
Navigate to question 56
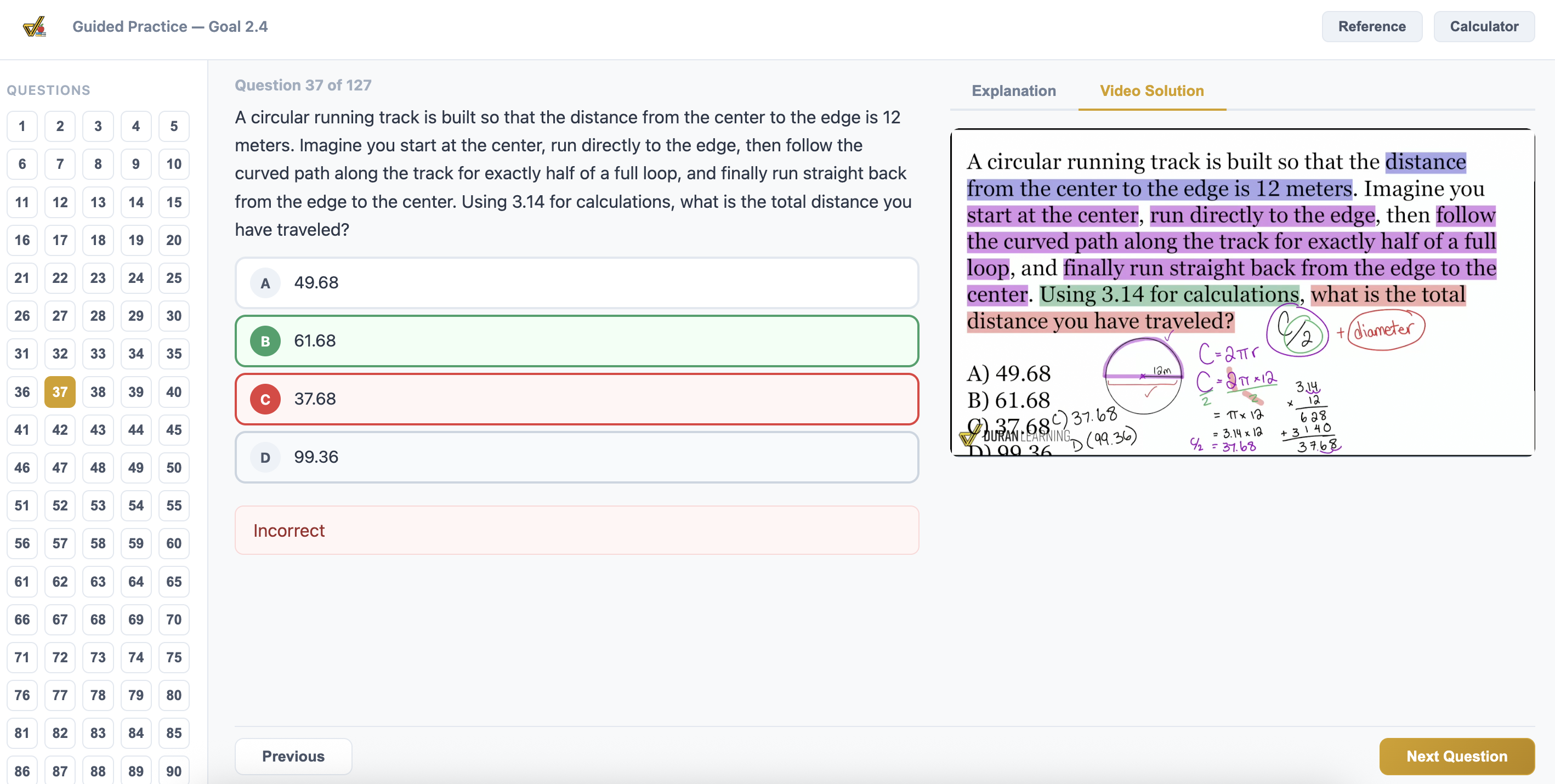click(22, 543)
